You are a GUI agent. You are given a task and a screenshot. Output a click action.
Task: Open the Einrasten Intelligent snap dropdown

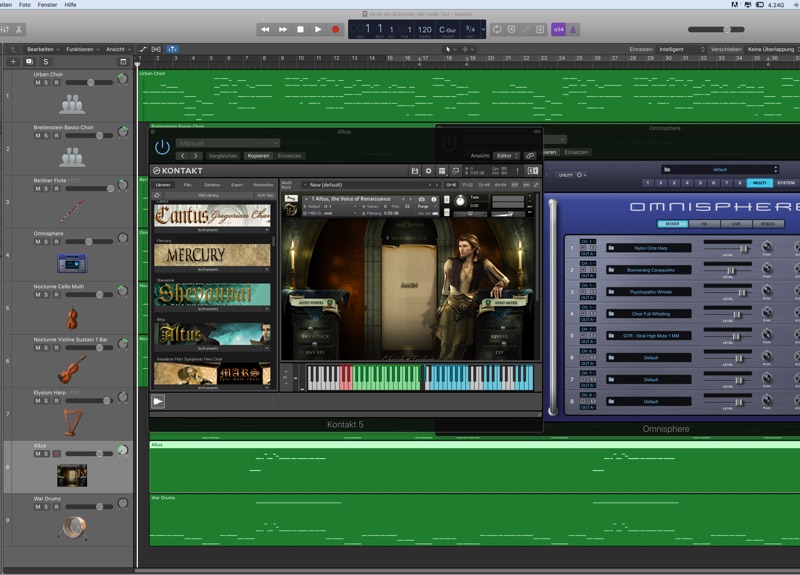[681, 49]
